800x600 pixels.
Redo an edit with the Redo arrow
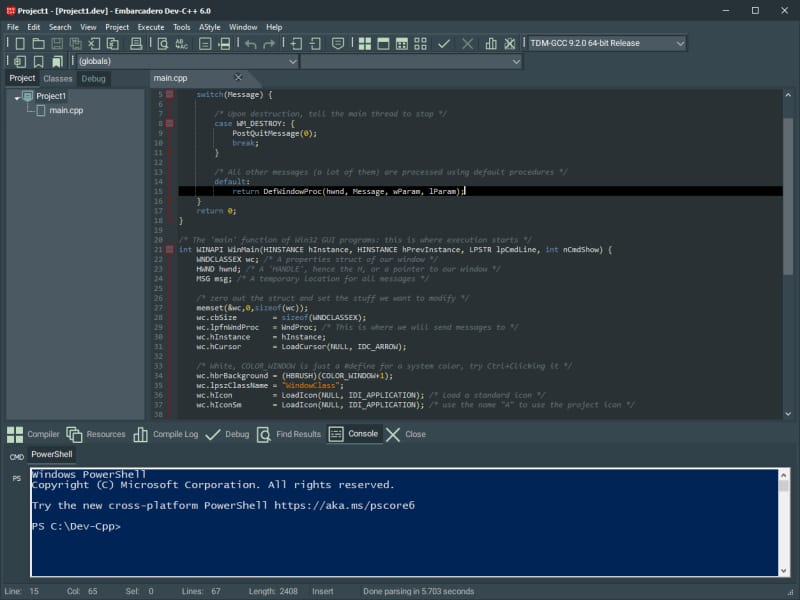tap(270, 43)
